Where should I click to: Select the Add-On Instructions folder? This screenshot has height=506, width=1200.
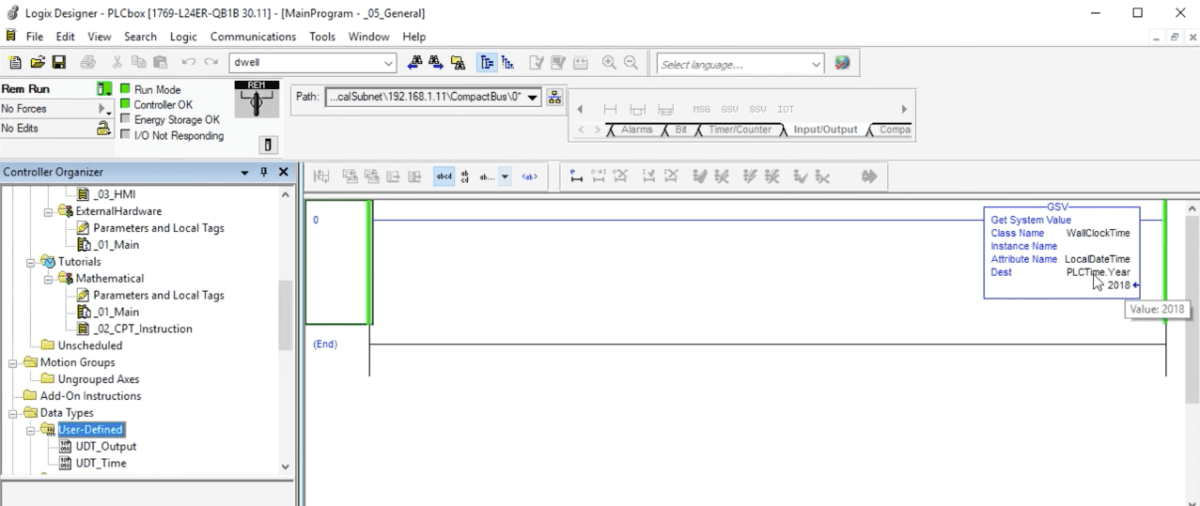pos(81,396)
